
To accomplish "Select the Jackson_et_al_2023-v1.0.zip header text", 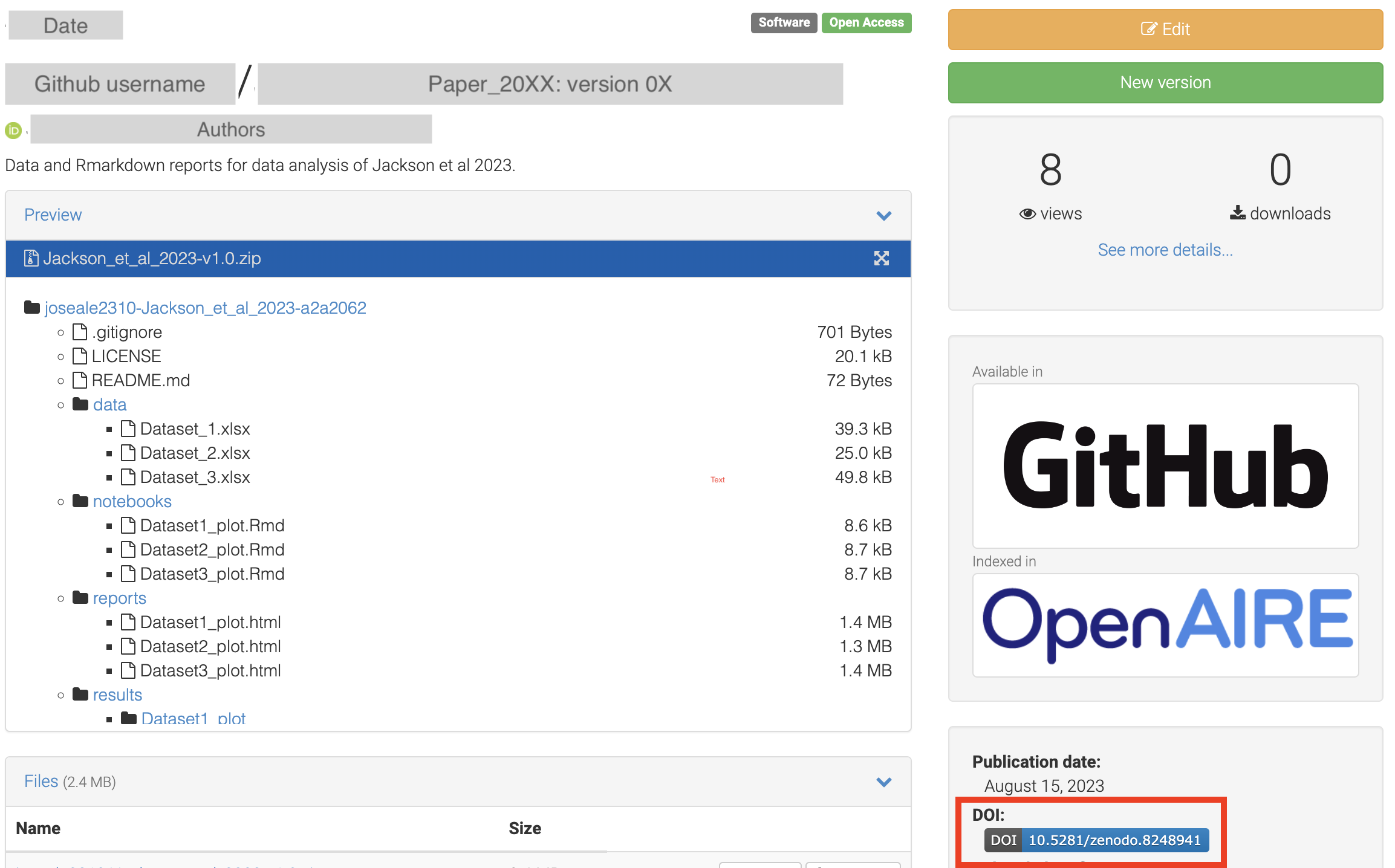I will coord(152,258).
